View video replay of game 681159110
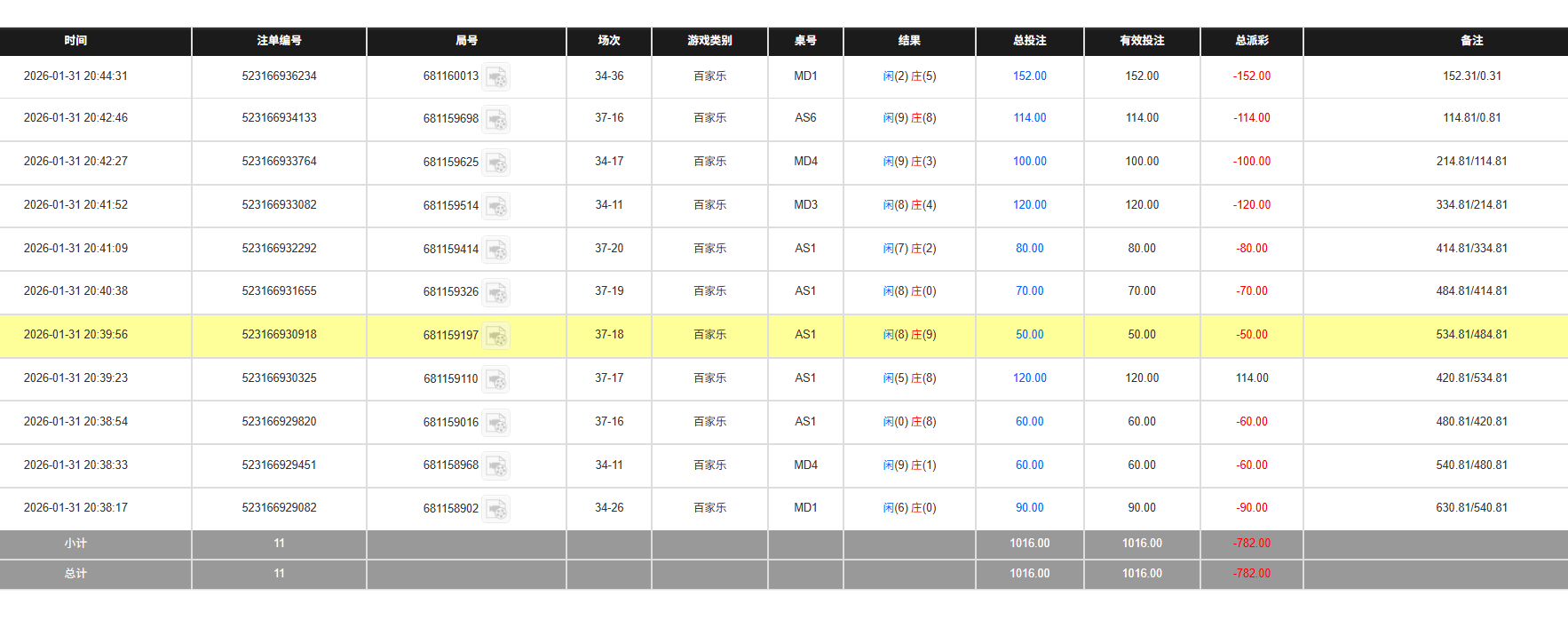 click(497, 379)
